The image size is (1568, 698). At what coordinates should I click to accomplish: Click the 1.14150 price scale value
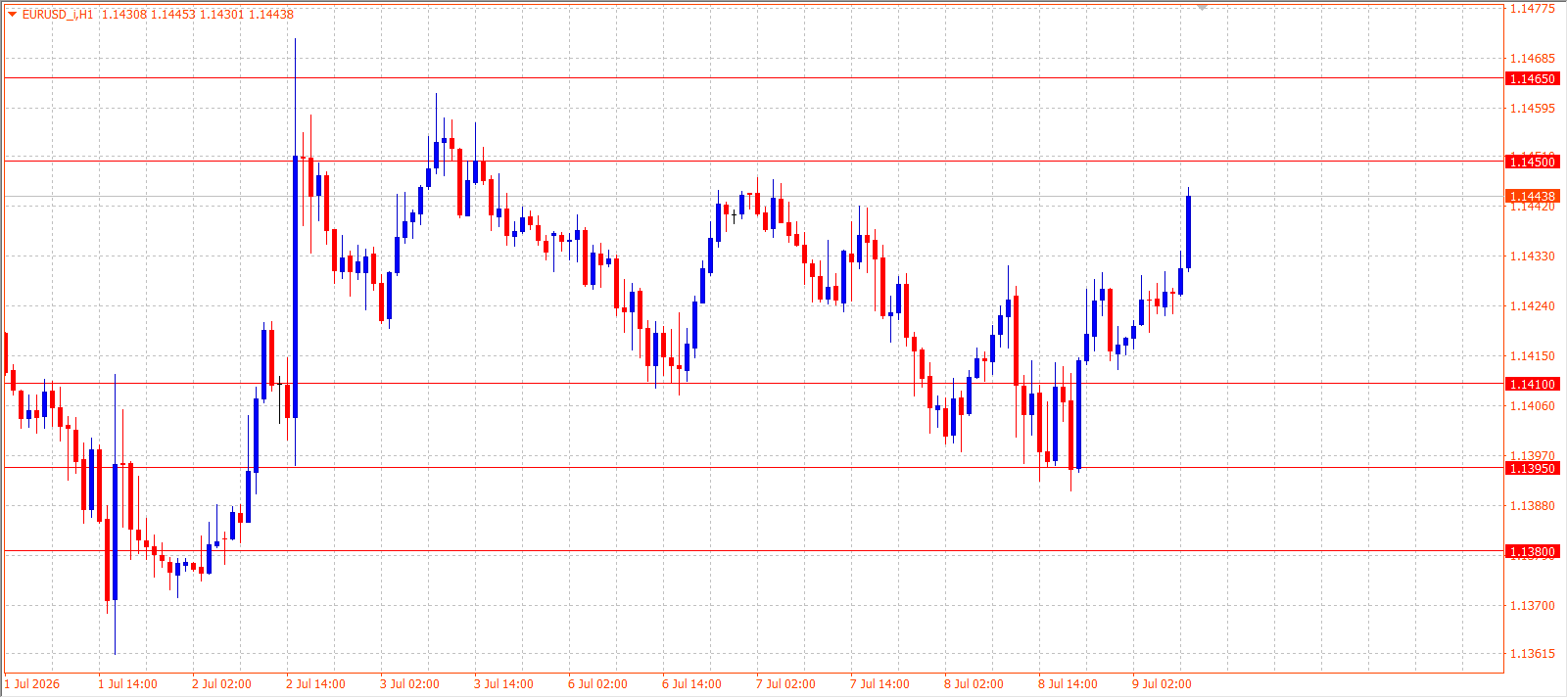pos(1533,356)
